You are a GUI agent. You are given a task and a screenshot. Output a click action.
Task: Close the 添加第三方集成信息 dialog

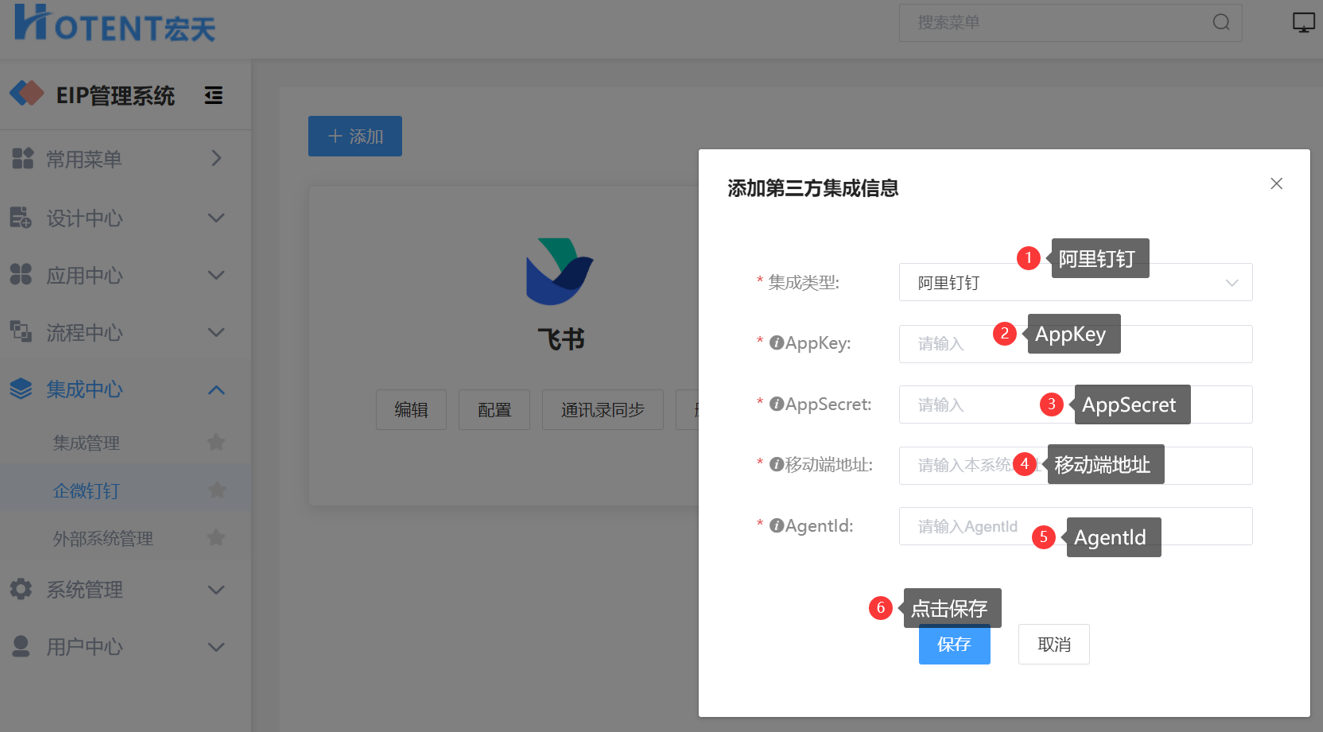[1276, 184]
